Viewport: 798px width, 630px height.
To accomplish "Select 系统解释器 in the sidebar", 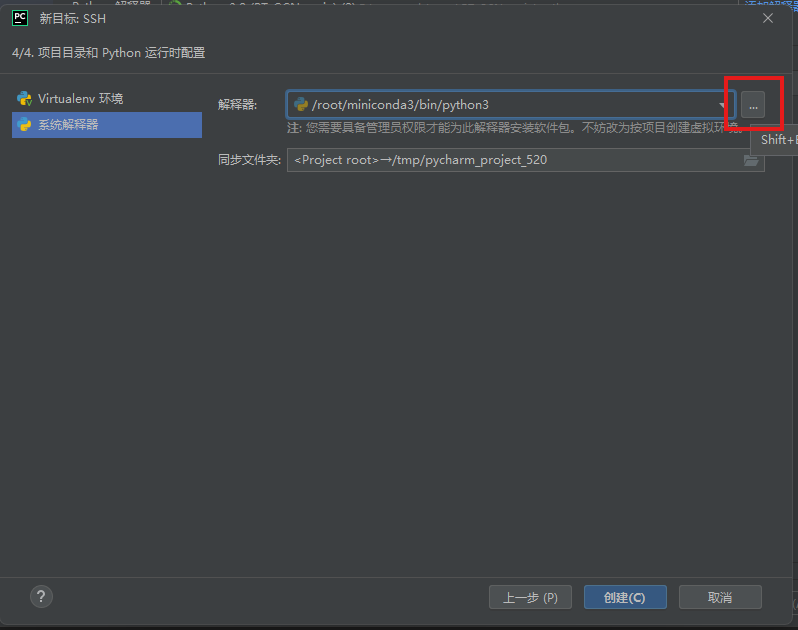I will pyautogui.click(x=107, y=125).
